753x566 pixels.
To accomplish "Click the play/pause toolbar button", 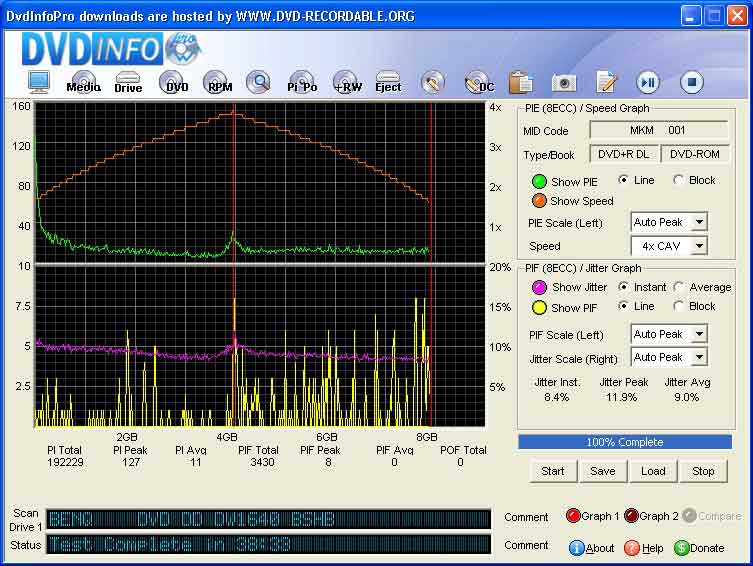I will coord(648,83).
